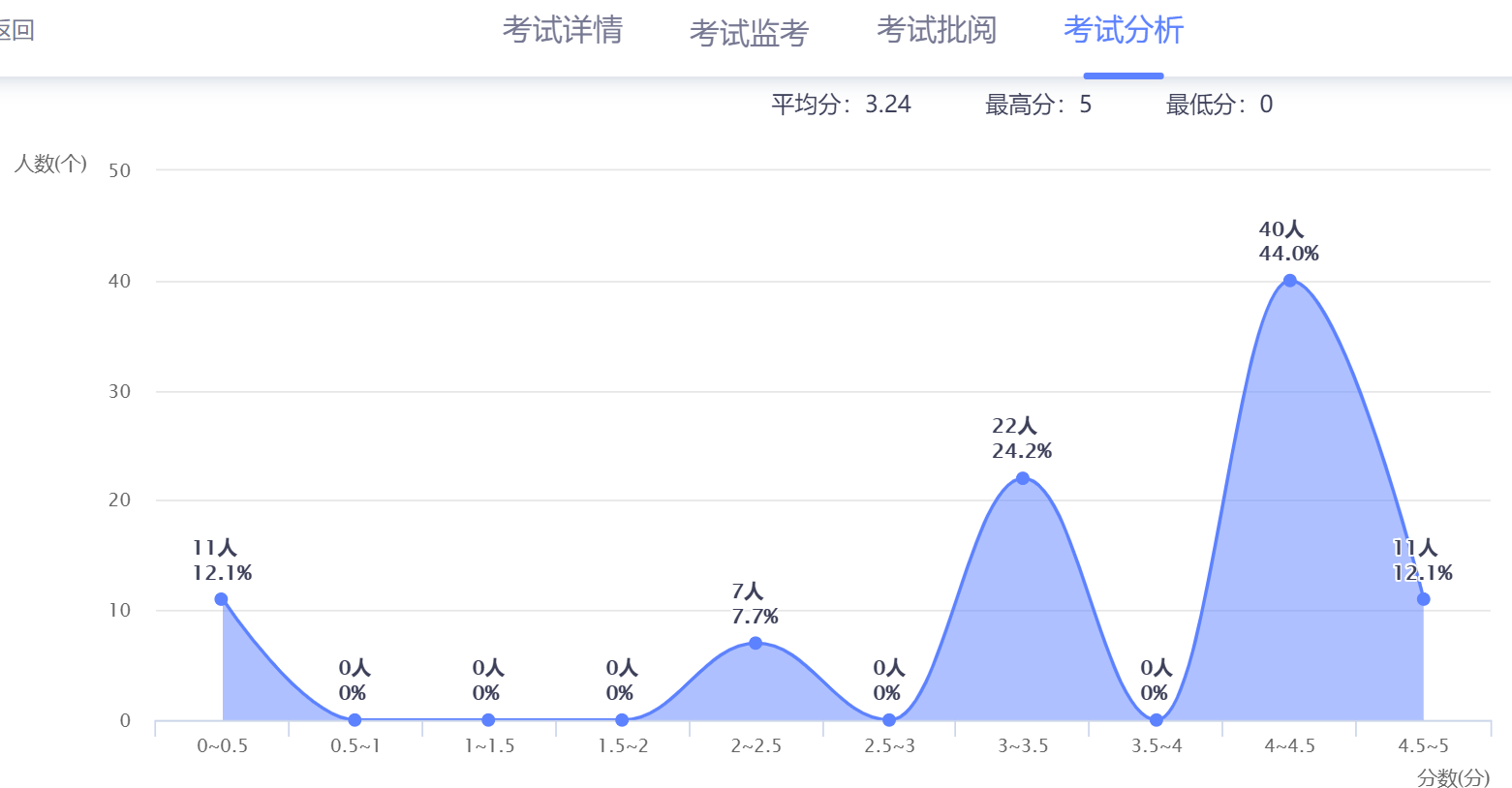Viewport: 1512px width, 788px height.
Task: Click the data point at 0~0.5 with 11人
Action: [221, 599]
